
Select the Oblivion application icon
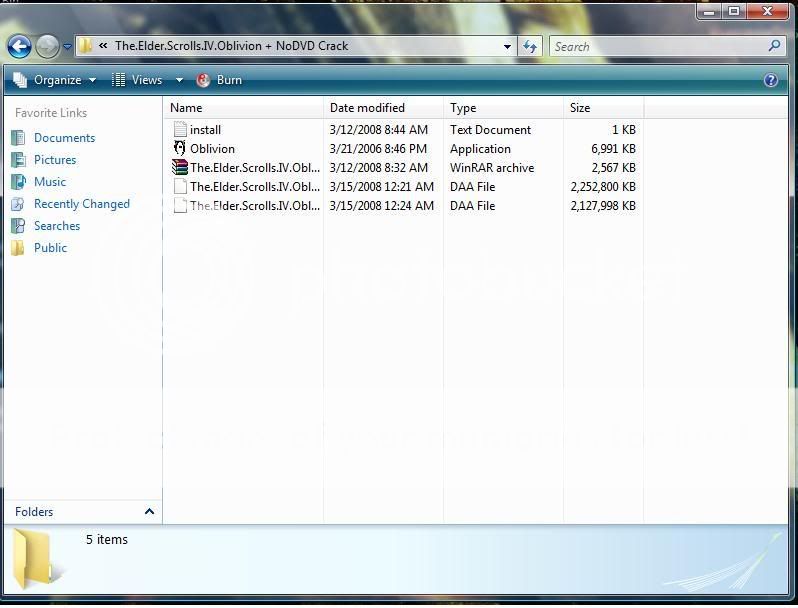tap(180, 148)
